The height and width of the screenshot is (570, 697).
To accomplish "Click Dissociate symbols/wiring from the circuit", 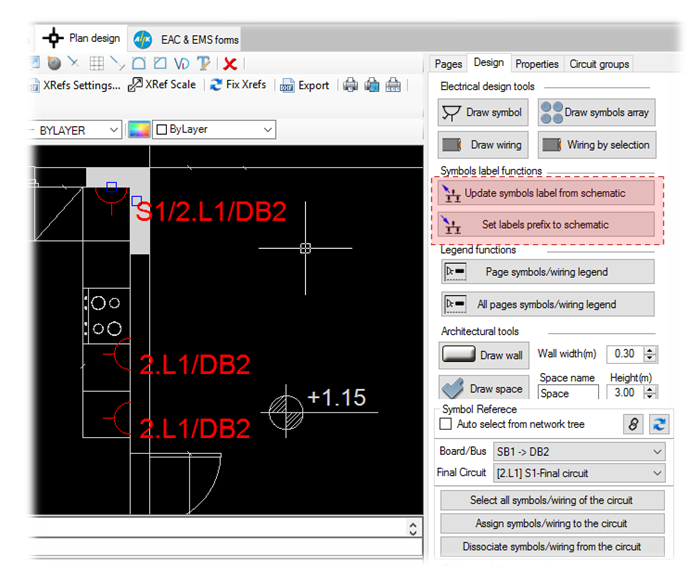I will (x=552, y=546).
